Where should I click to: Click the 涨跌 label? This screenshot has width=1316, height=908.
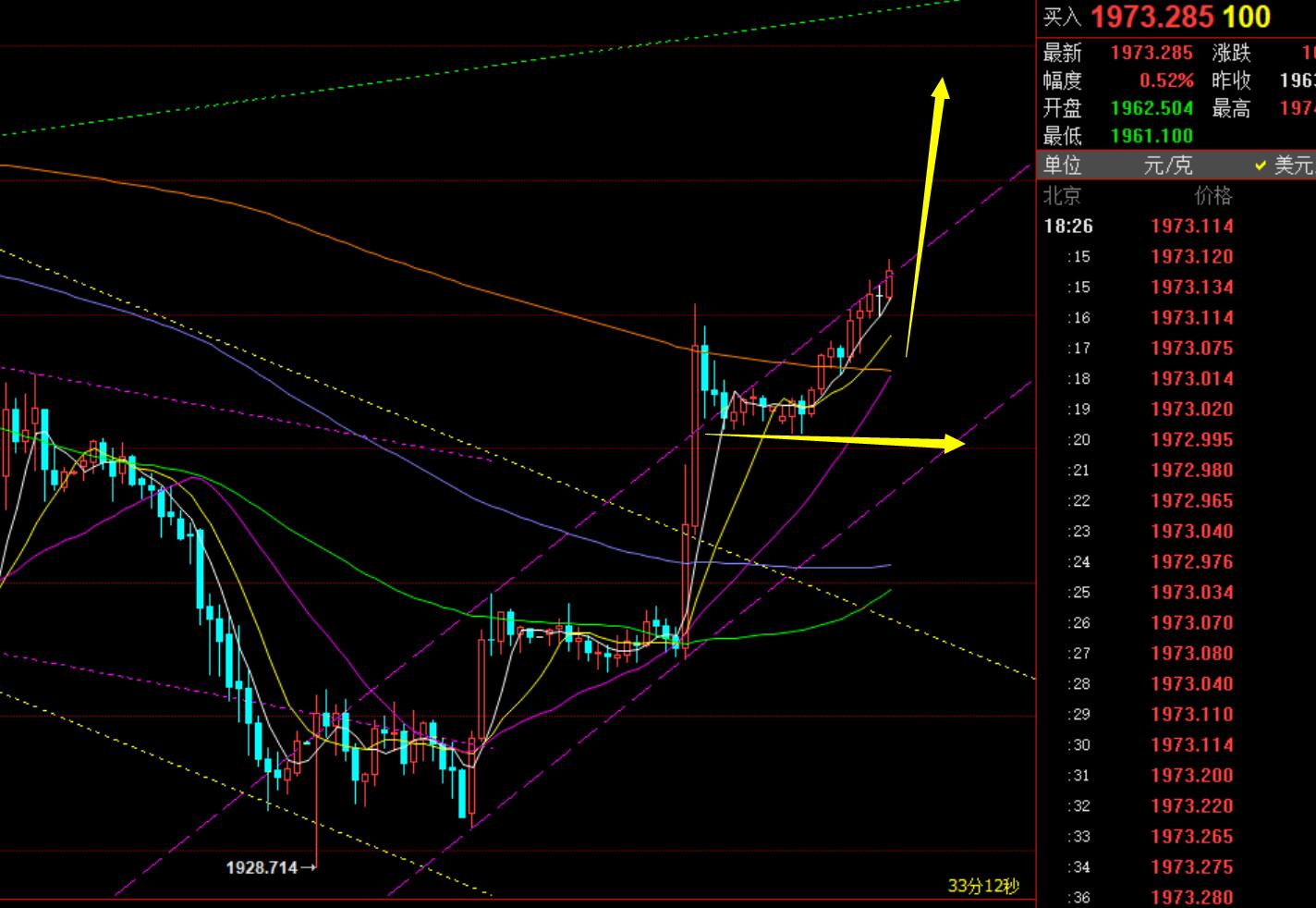[x=1231, y=53]
